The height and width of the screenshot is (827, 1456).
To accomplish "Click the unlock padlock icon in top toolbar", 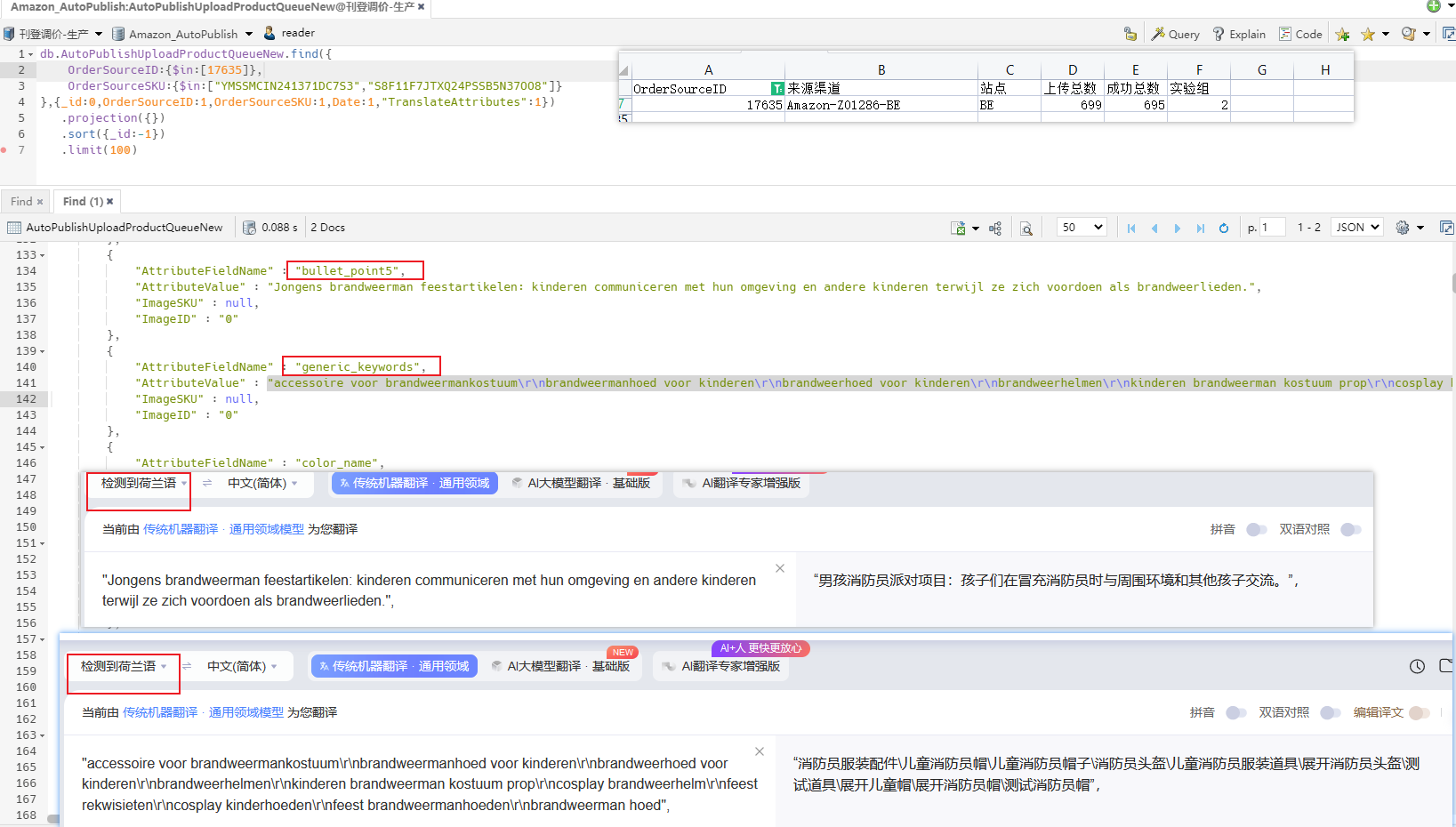I will click(1130, 34).
